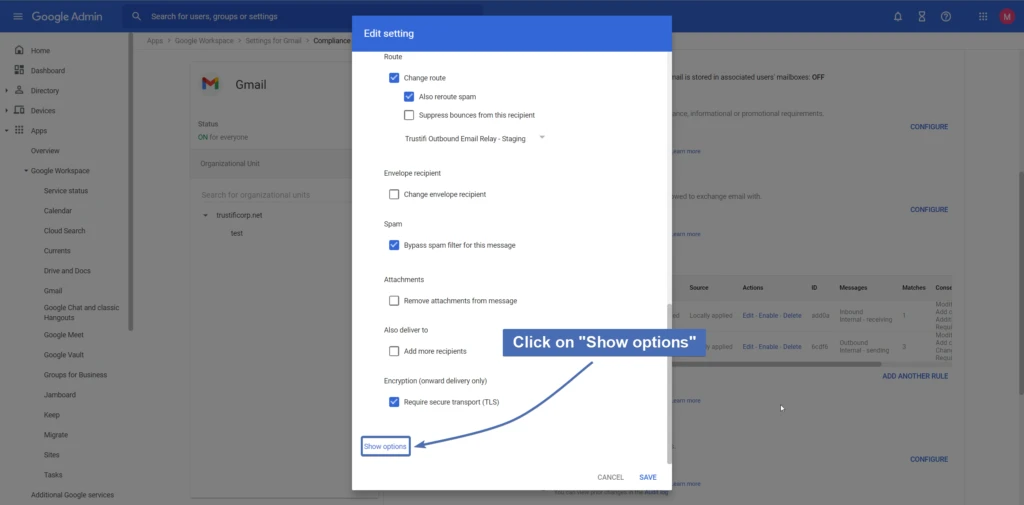The image size is (1024, 505).
Task: Click the SAVE button
Action: coord(648,477)
